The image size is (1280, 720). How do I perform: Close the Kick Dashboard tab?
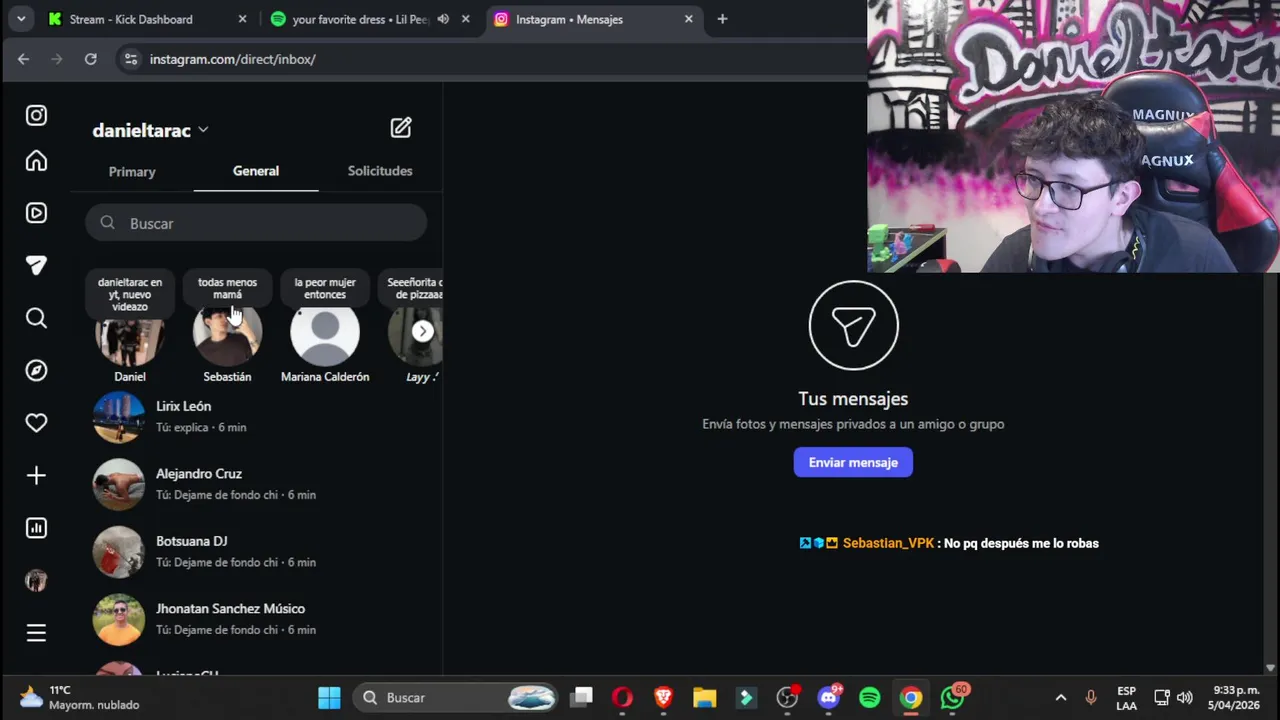tap(242, 19)
